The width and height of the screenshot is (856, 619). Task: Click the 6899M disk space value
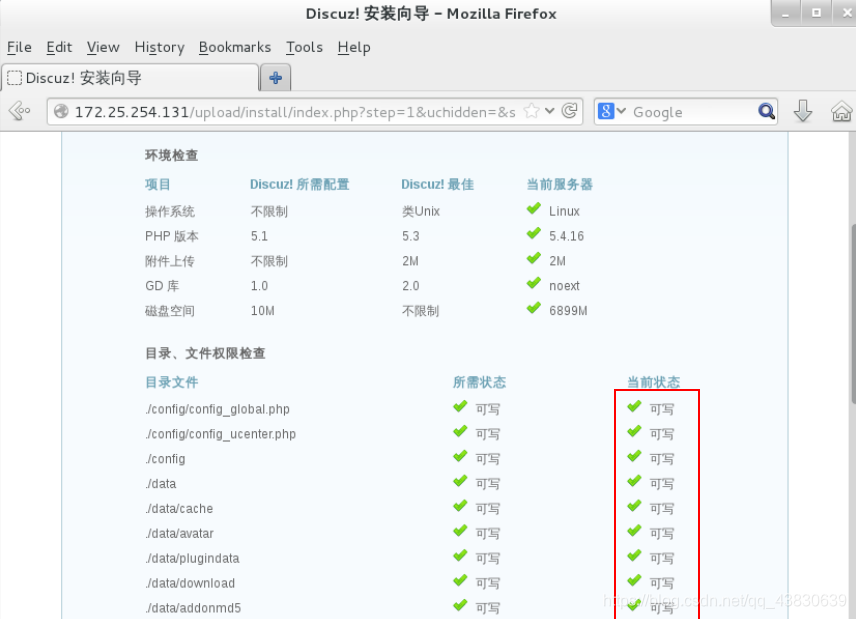click(x=568, y=311)
